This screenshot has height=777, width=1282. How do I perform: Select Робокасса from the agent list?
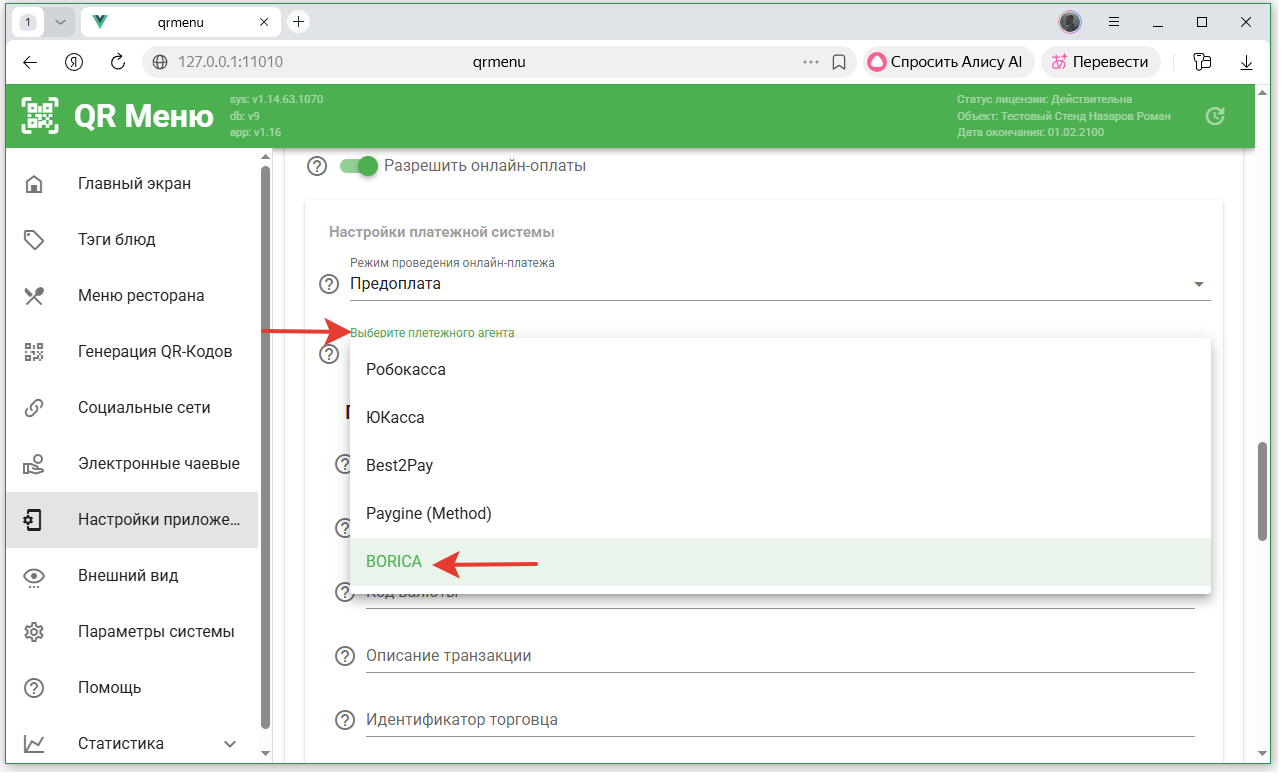coord(406,370)
